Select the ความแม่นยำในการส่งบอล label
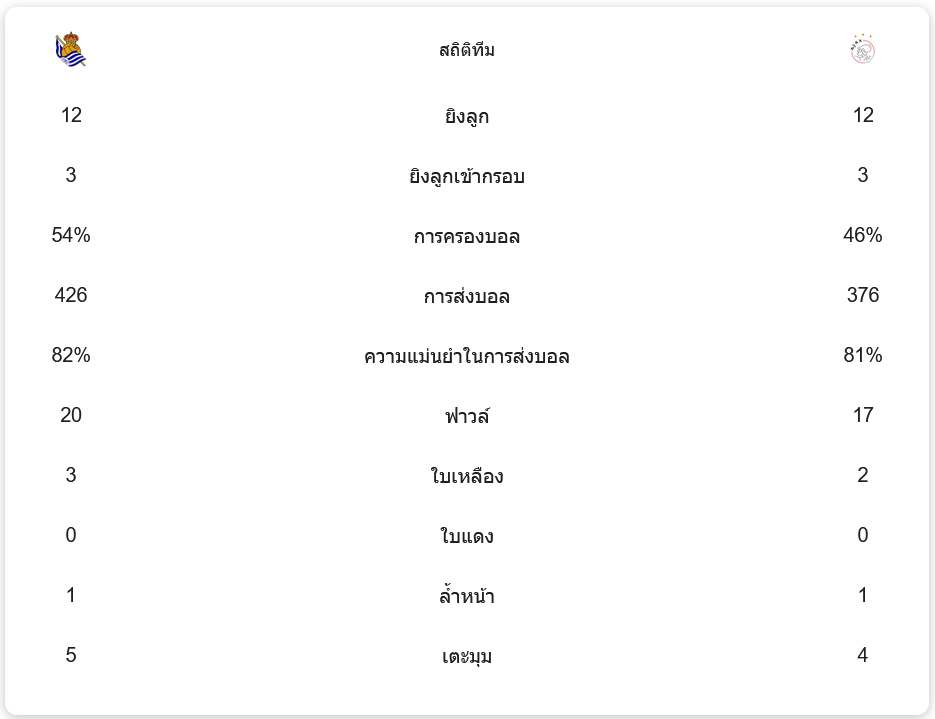The width and height of the screenshot is (935, 719). coord(467,356)
